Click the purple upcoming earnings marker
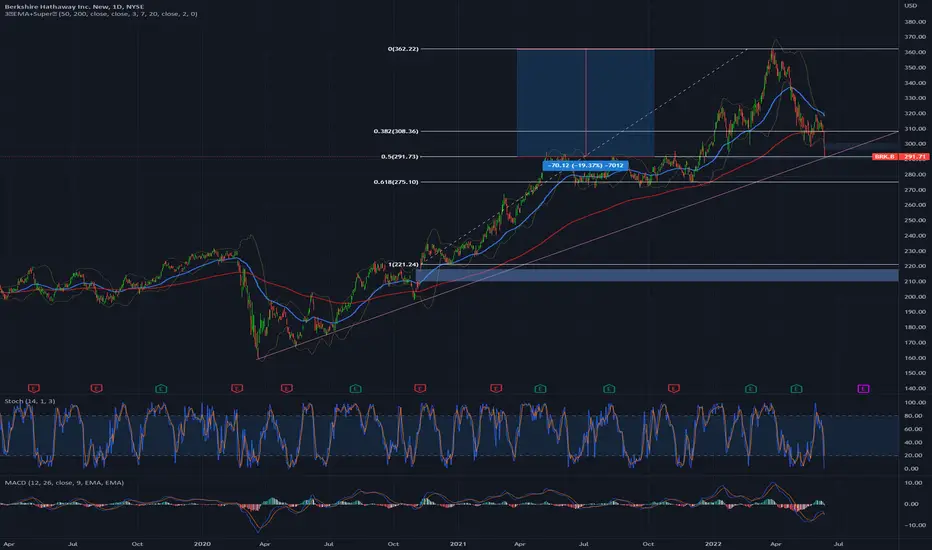Viewport: 932px width, 550px height. click(863, 388)
